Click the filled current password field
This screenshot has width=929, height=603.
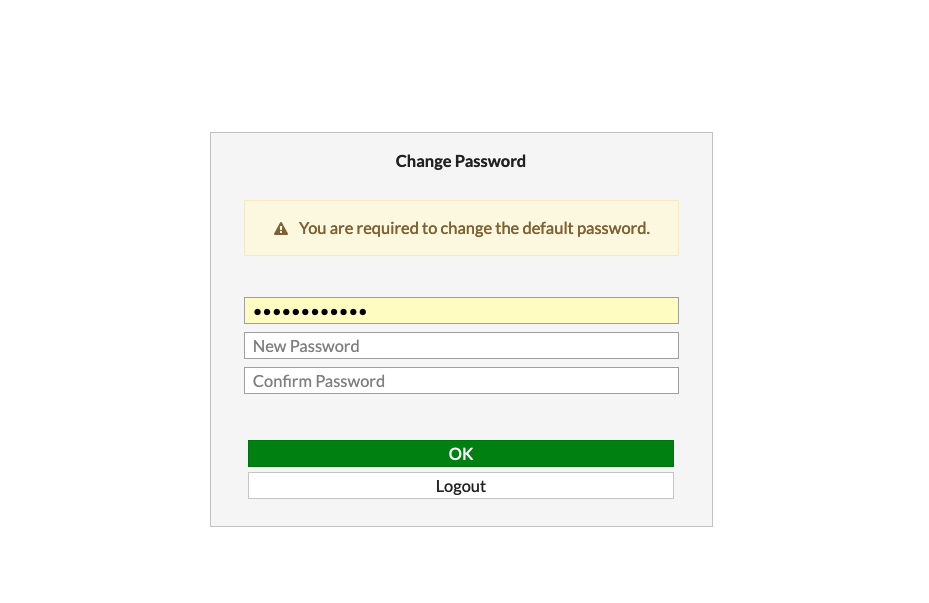(460, 310)
